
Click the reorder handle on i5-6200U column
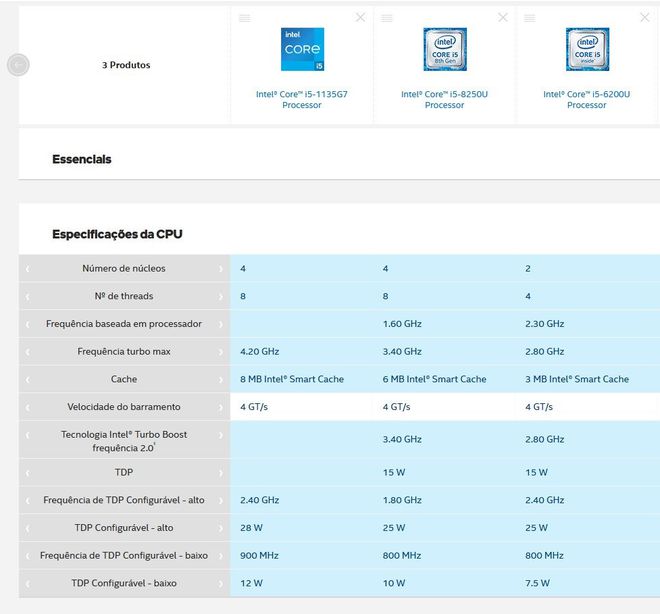[x=530, y=18]
